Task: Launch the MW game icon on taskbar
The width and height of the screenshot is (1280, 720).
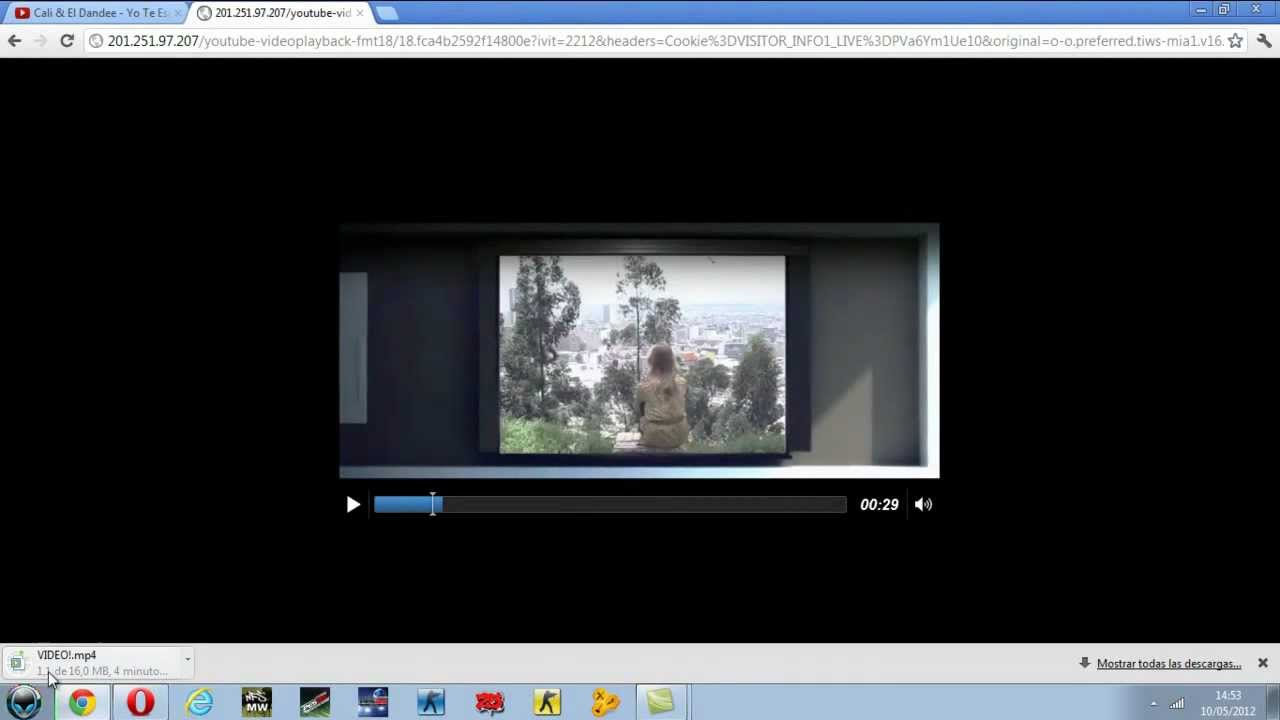Action: click(x=257, y=702)
